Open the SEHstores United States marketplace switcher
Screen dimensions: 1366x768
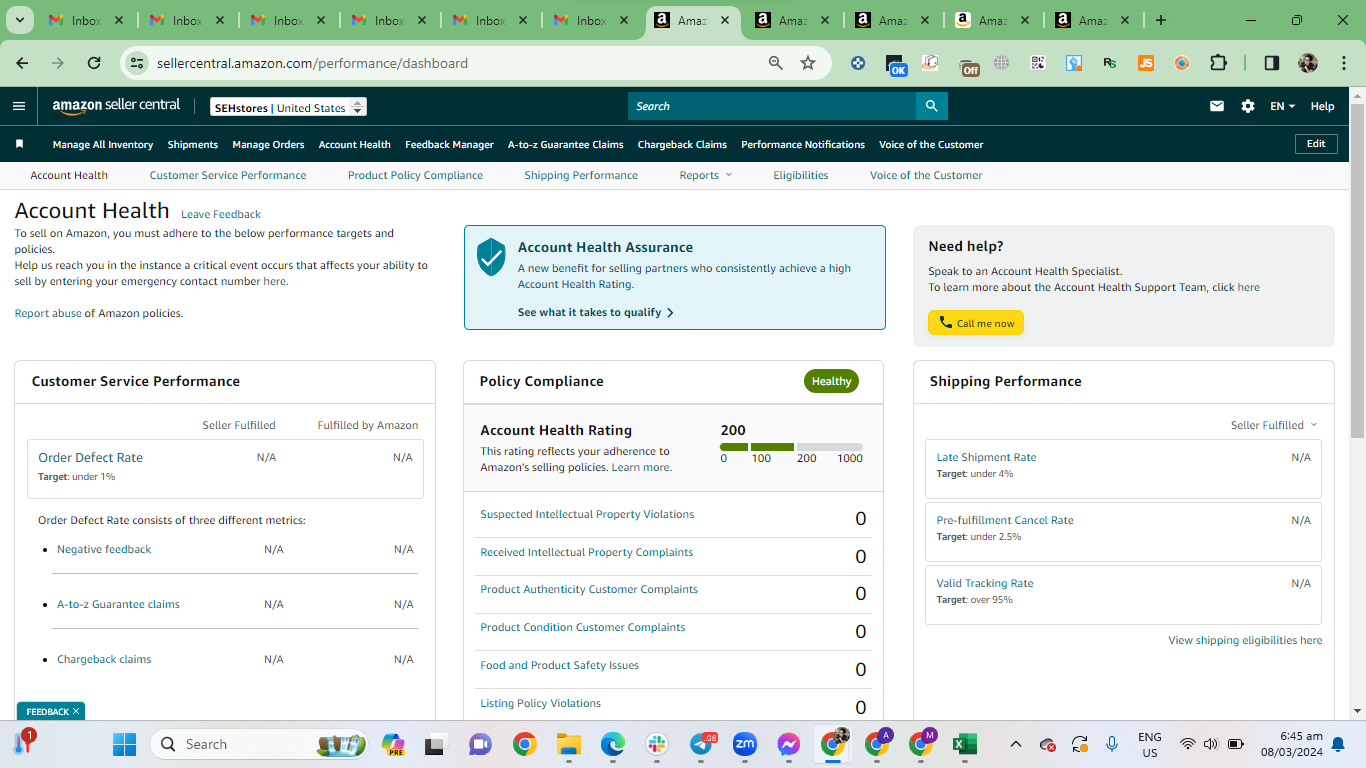point(288,107)
